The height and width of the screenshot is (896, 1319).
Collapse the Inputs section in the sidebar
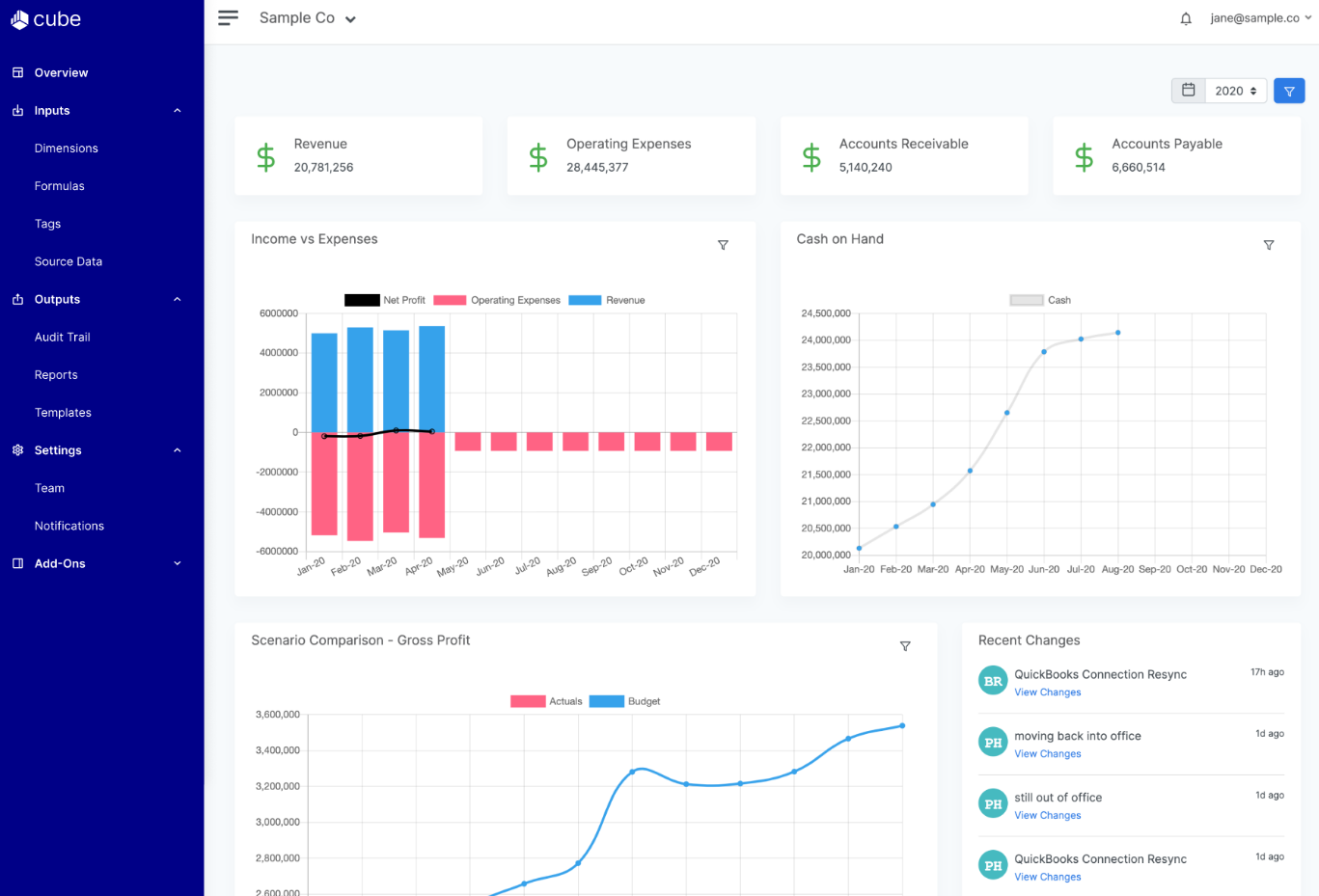[x=177, y=110]
